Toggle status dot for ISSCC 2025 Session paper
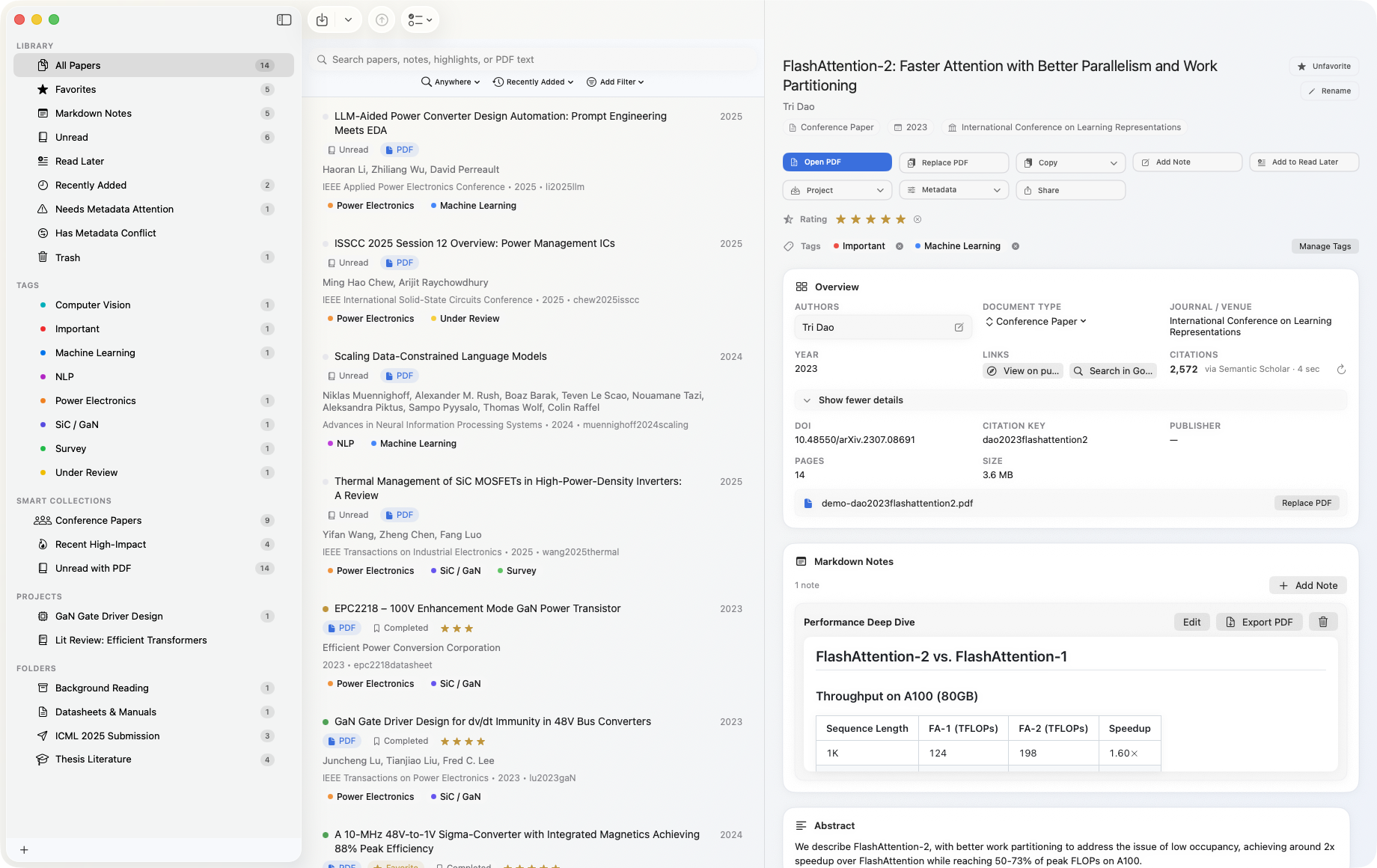The height and width of the screenshot is (868, 1377). tap(326, 244)
